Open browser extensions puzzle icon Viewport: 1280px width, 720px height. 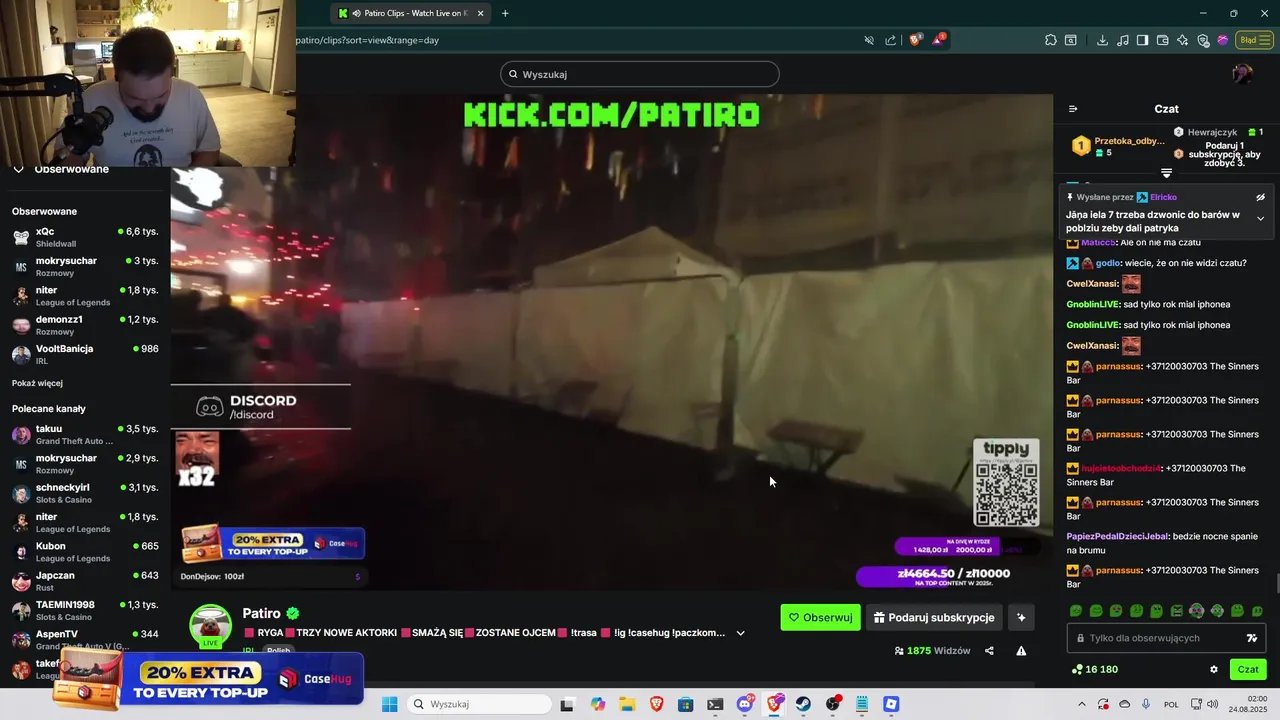point(1051,40)
